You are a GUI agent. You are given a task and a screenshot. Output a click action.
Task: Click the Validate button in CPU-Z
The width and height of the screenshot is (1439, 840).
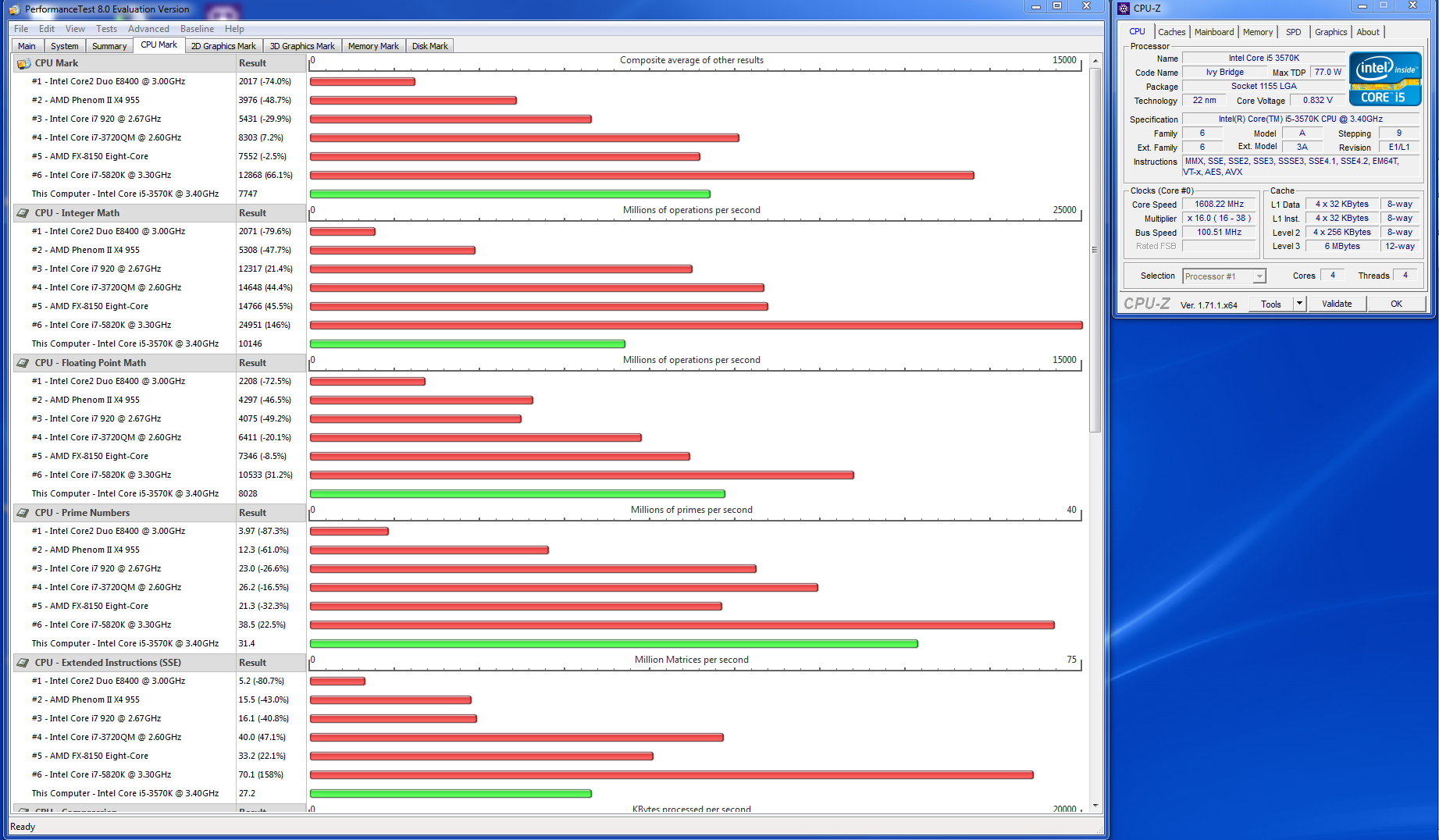[x=1337, y=304]
